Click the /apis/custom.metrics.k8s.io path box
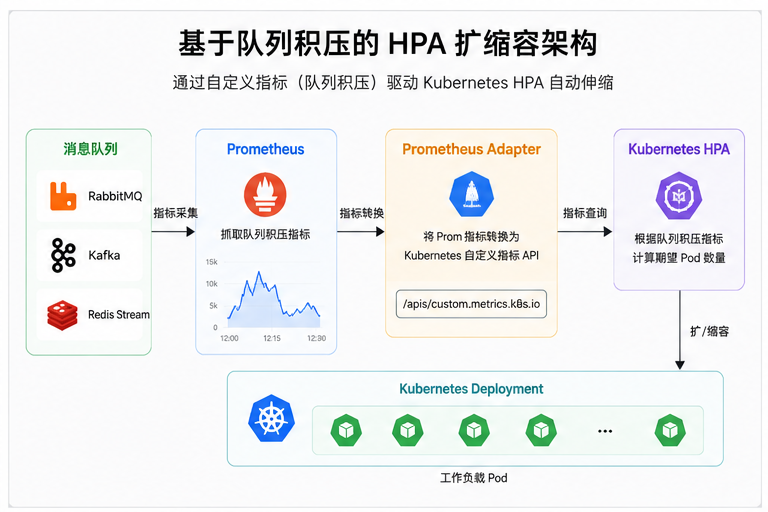The height and width of the screenshot is (512, 768). tap(471, 304)
